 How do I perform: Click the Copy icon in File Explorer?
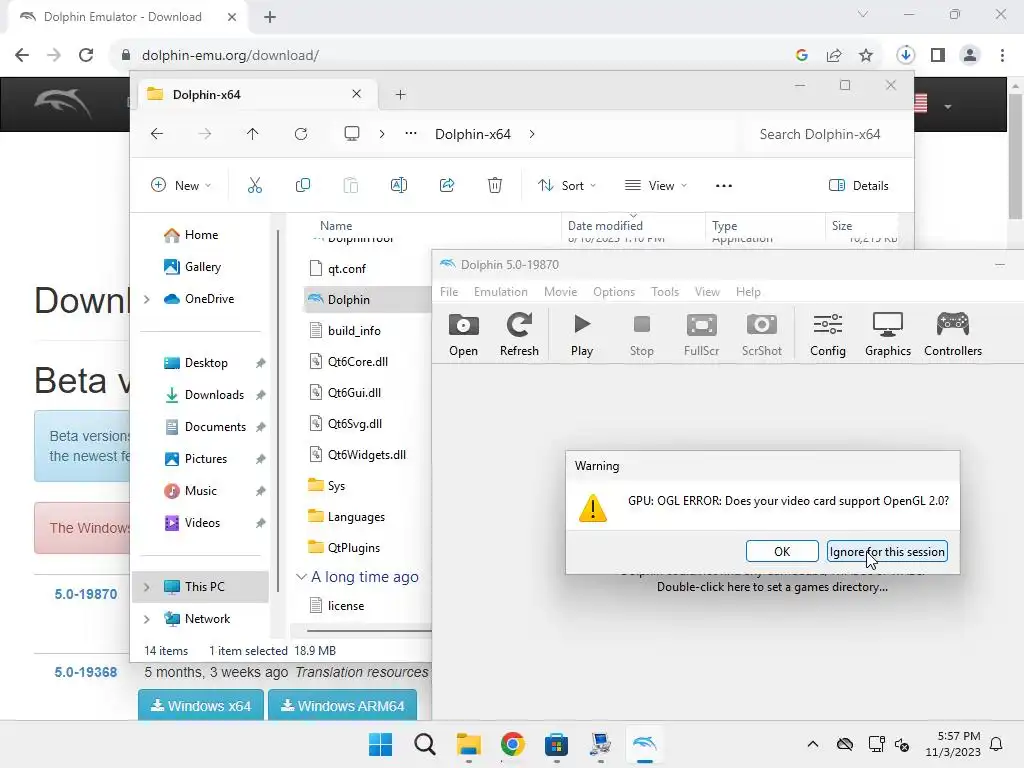click(302, 185)
